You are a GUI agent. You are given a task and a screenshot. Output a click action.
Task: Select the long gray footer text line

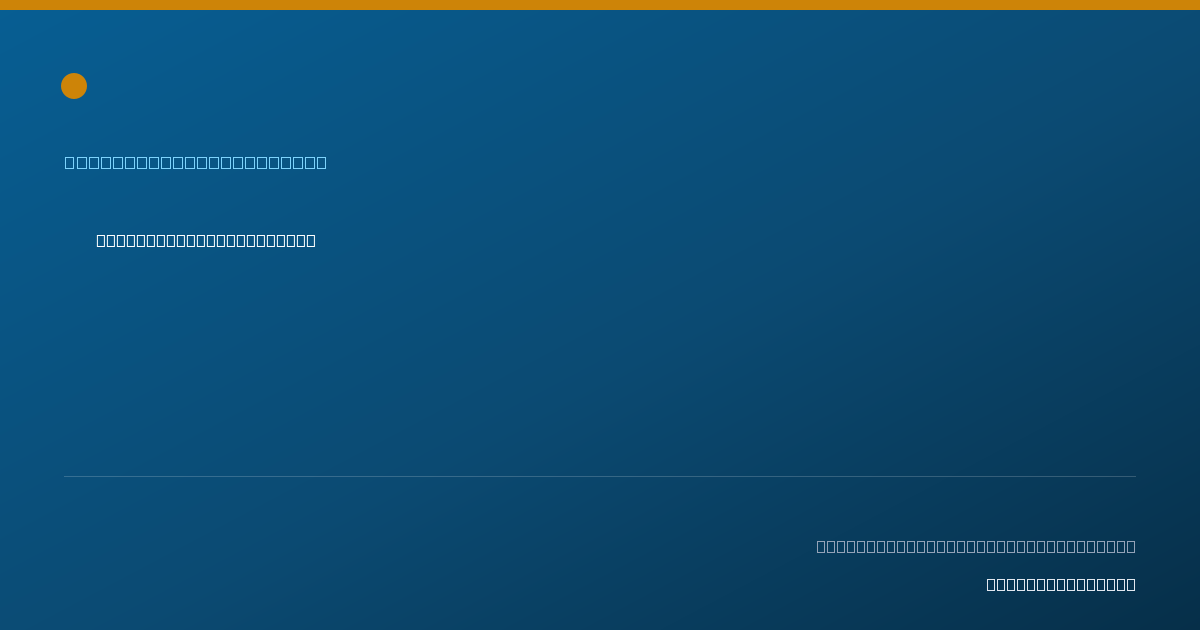976,546
